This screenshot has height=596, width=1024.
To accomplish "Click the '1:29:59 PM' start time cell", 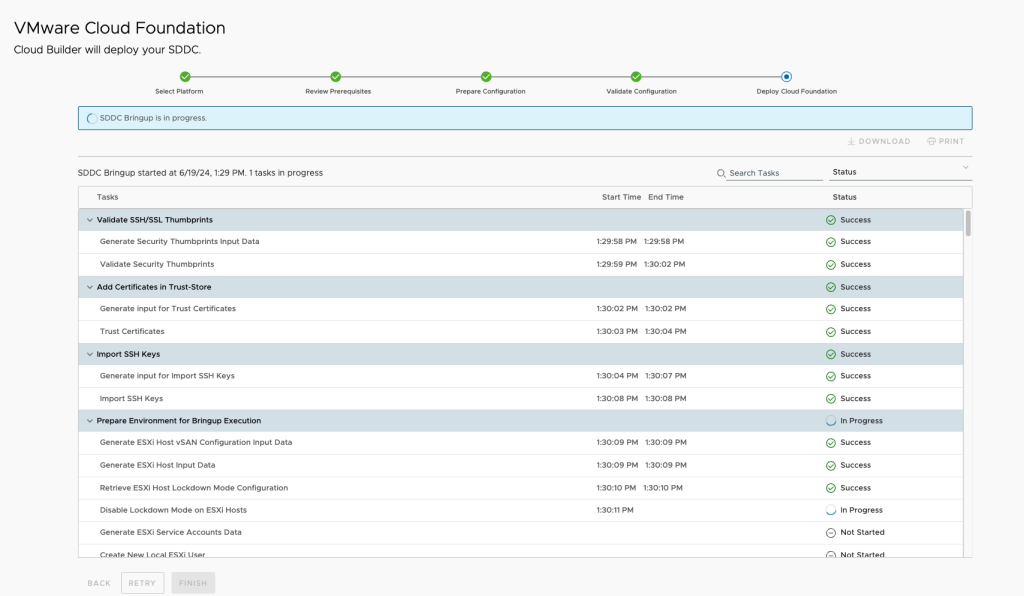I will click(x=616, y=264).
